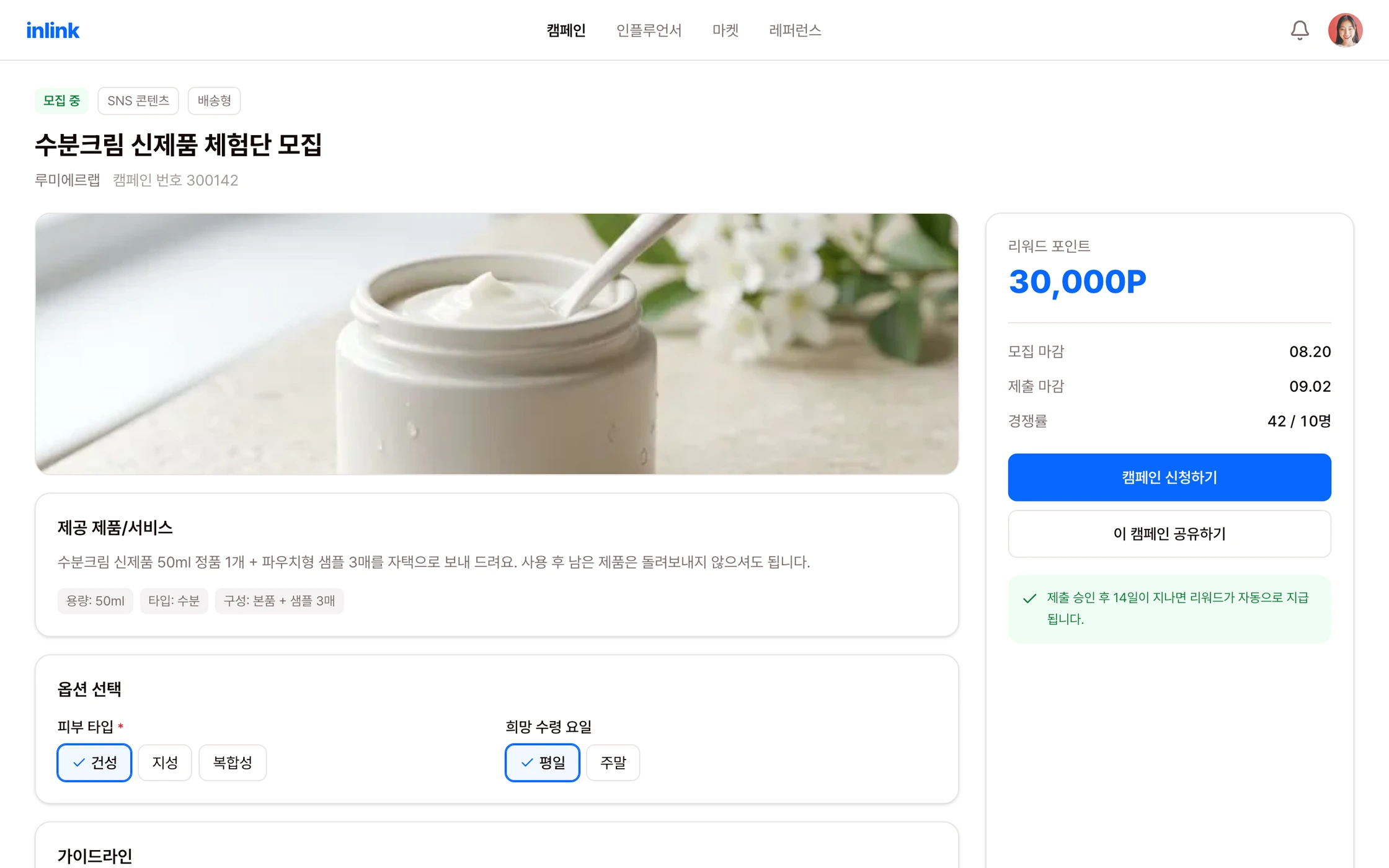The image size is (1389, 868).
Task: Click the 이 캠페인 공유하기 button
Action: pyautogui.click(x=1169, y=534)
